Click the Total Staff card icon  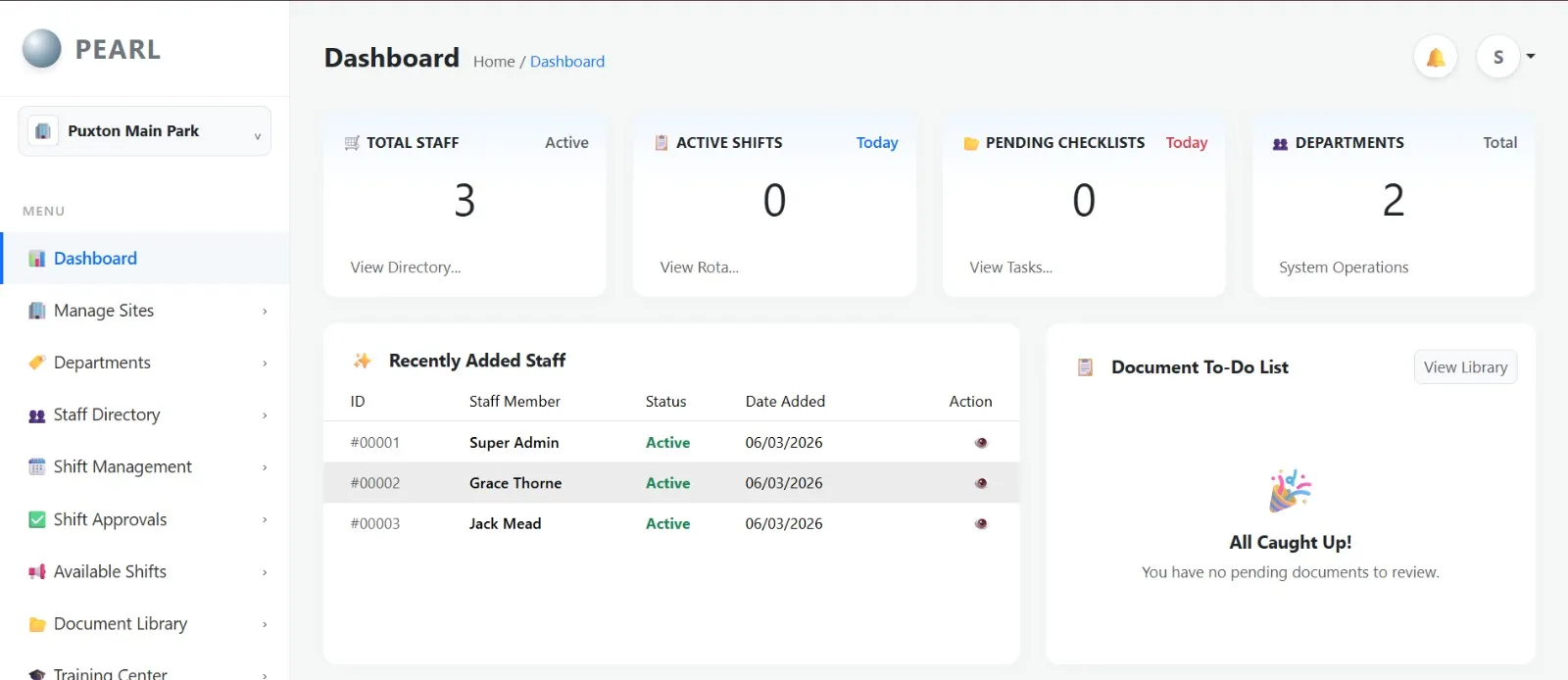point(352,143)
